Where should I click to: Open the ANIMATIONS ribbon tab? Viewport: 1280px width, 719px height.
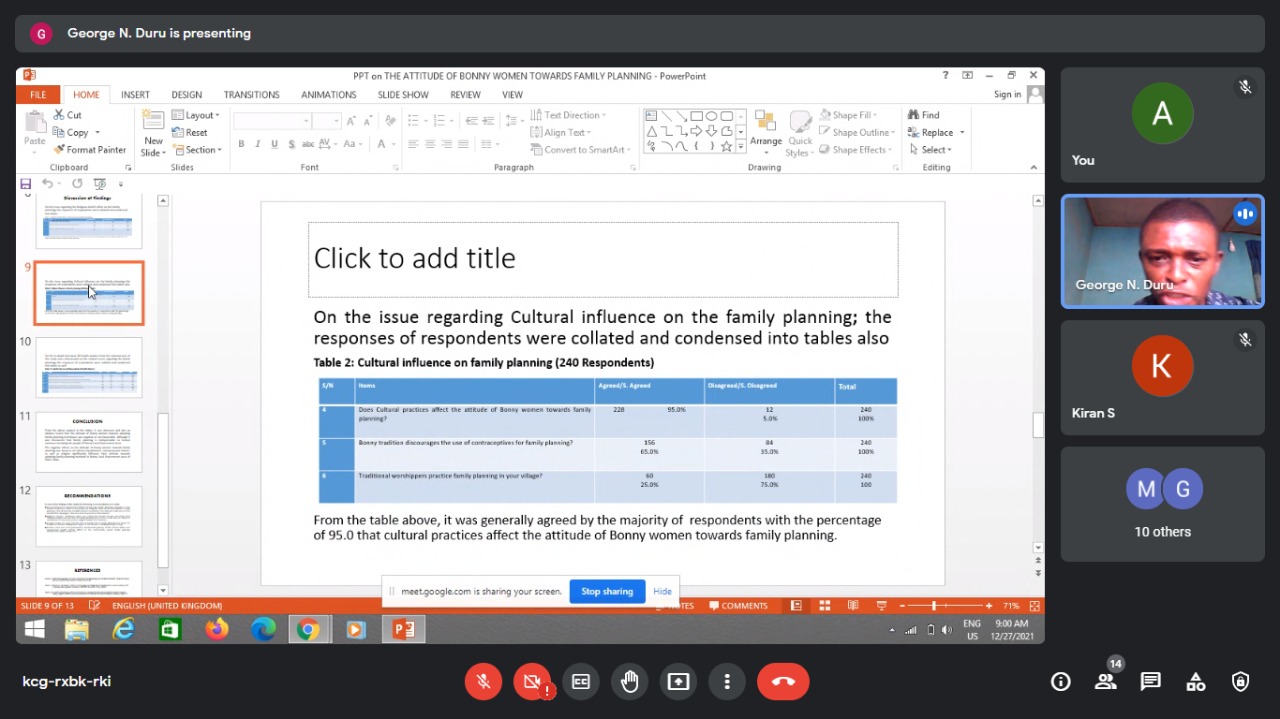[328, 95]
